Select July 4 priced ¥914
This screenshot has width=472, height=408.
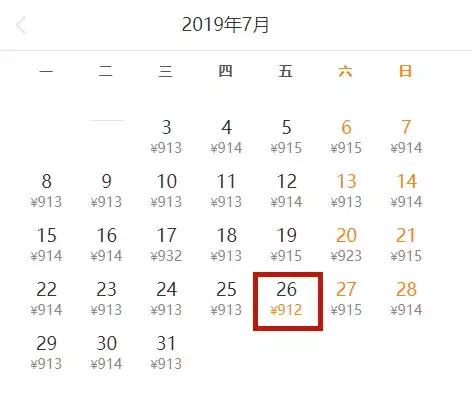(x=226, y=137)
